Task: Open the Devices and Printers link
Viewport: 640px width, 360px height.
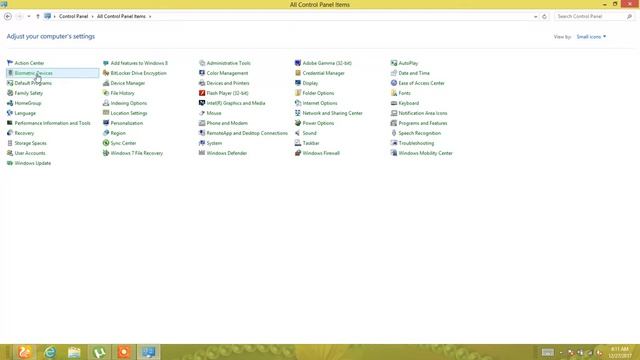Action: (x=228, y=83)
